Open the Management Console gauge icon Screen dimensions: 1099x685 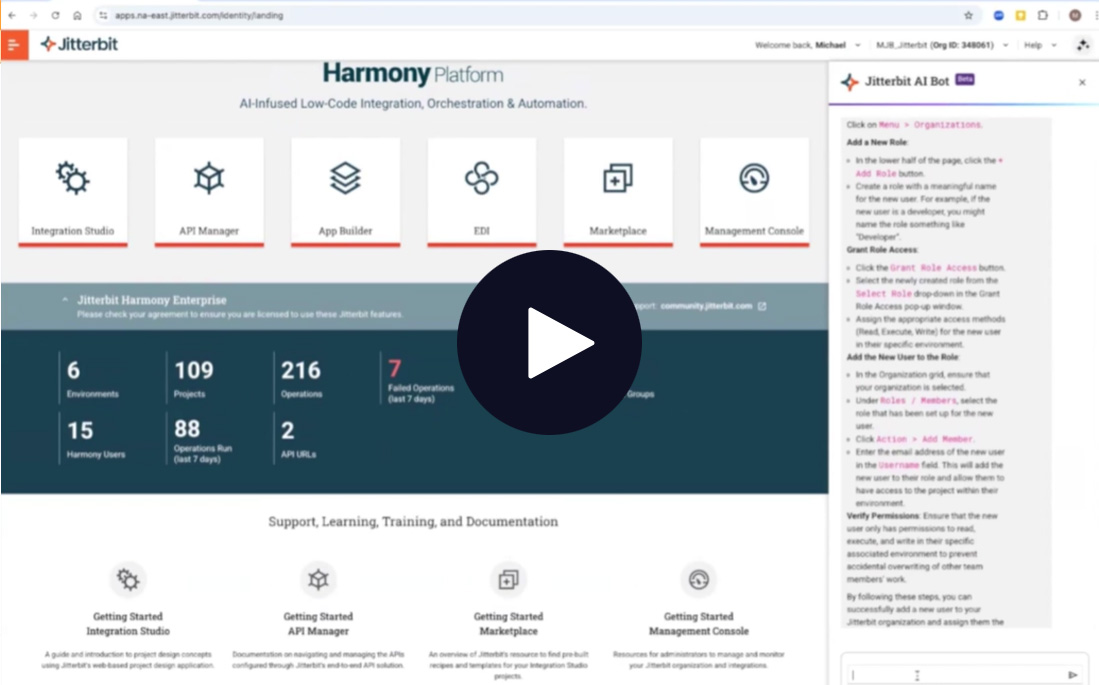753,178
